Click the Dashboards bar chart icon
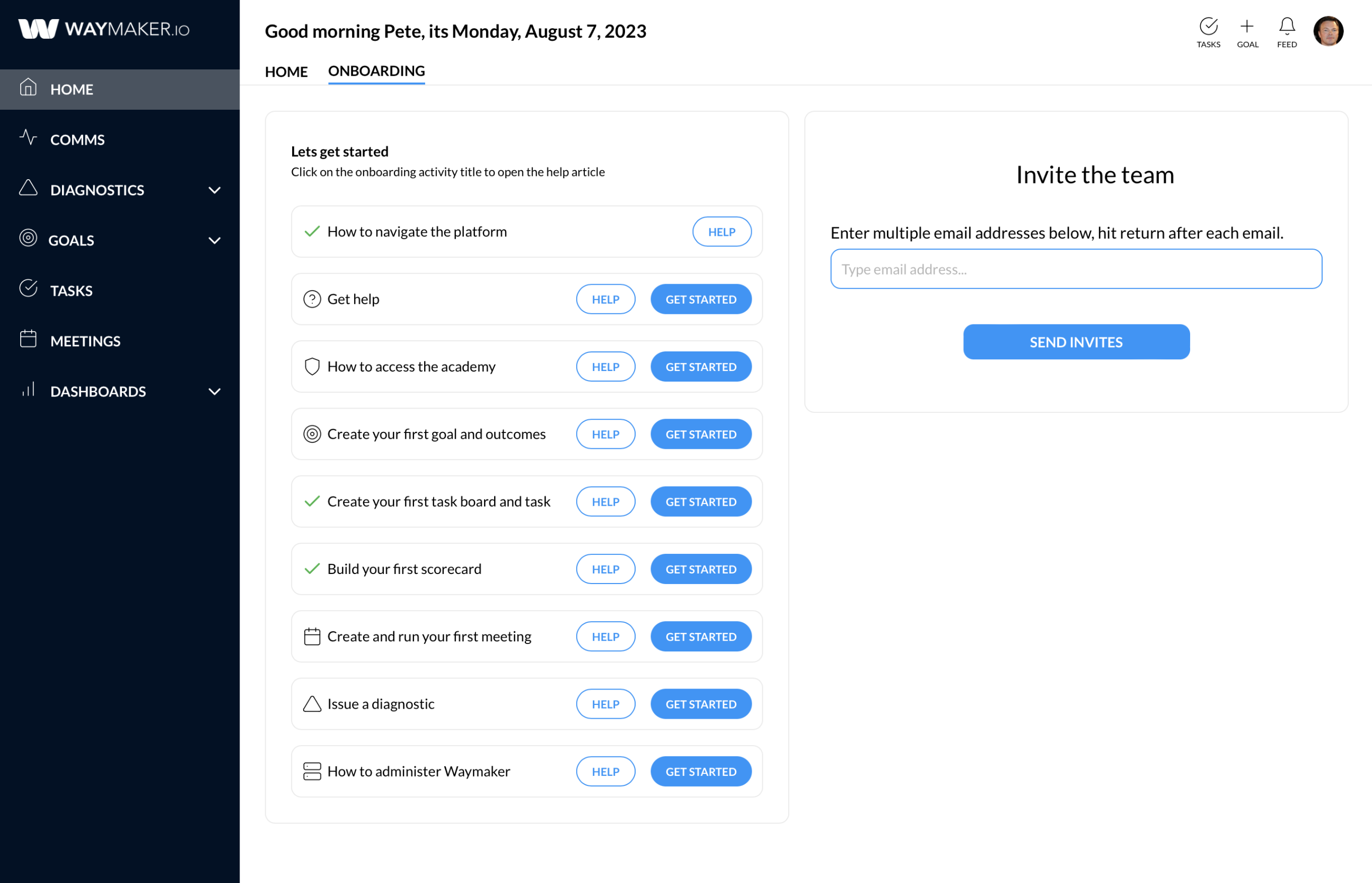The image size is (1372, 883). pos(28,390)
